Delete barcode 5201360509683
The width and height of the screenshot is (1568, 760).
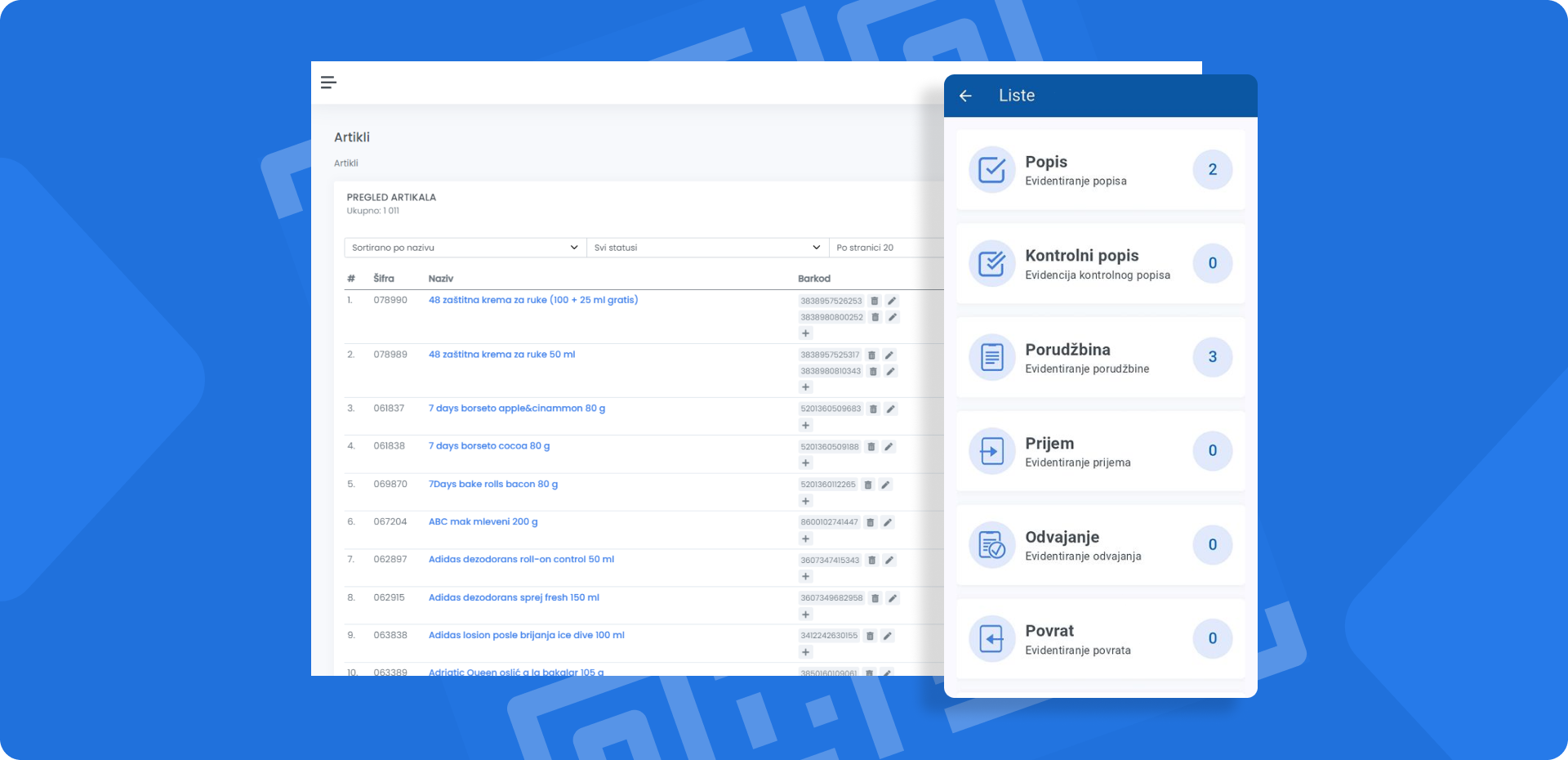point(873,409)
